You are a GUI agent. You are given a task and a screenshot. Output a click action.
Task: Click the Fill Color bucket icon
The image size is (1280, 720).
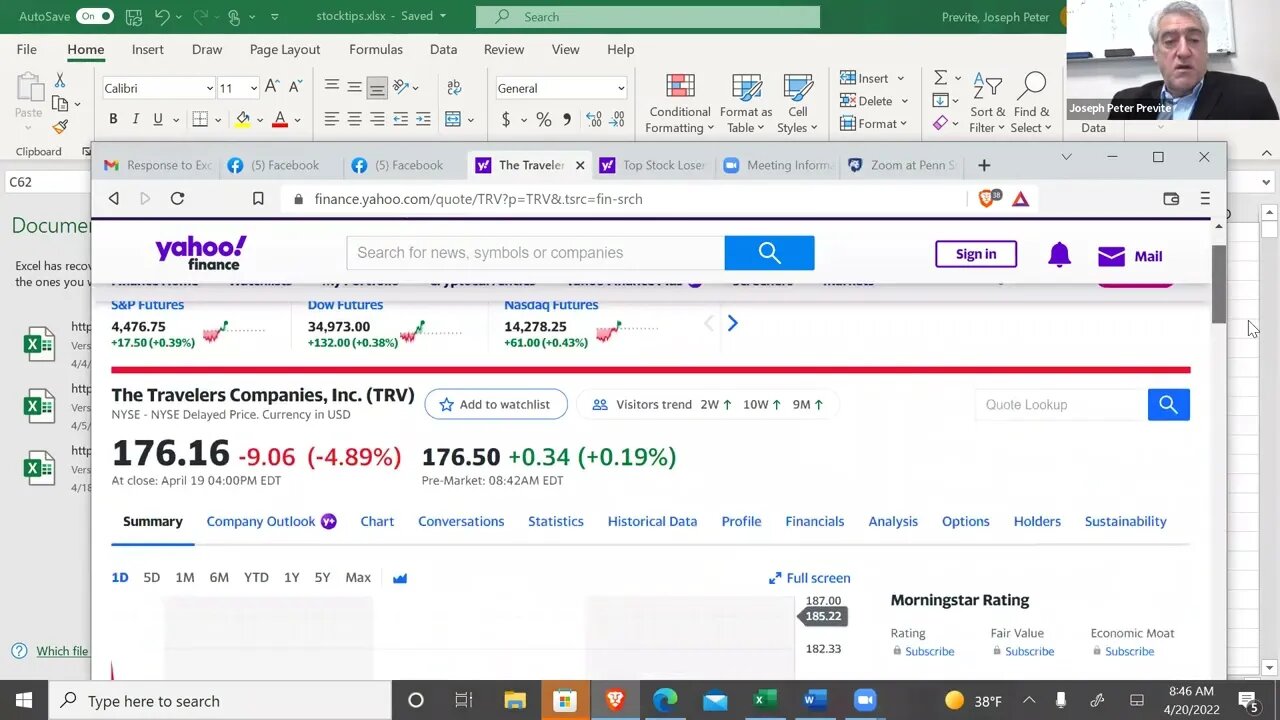point(242,119)
